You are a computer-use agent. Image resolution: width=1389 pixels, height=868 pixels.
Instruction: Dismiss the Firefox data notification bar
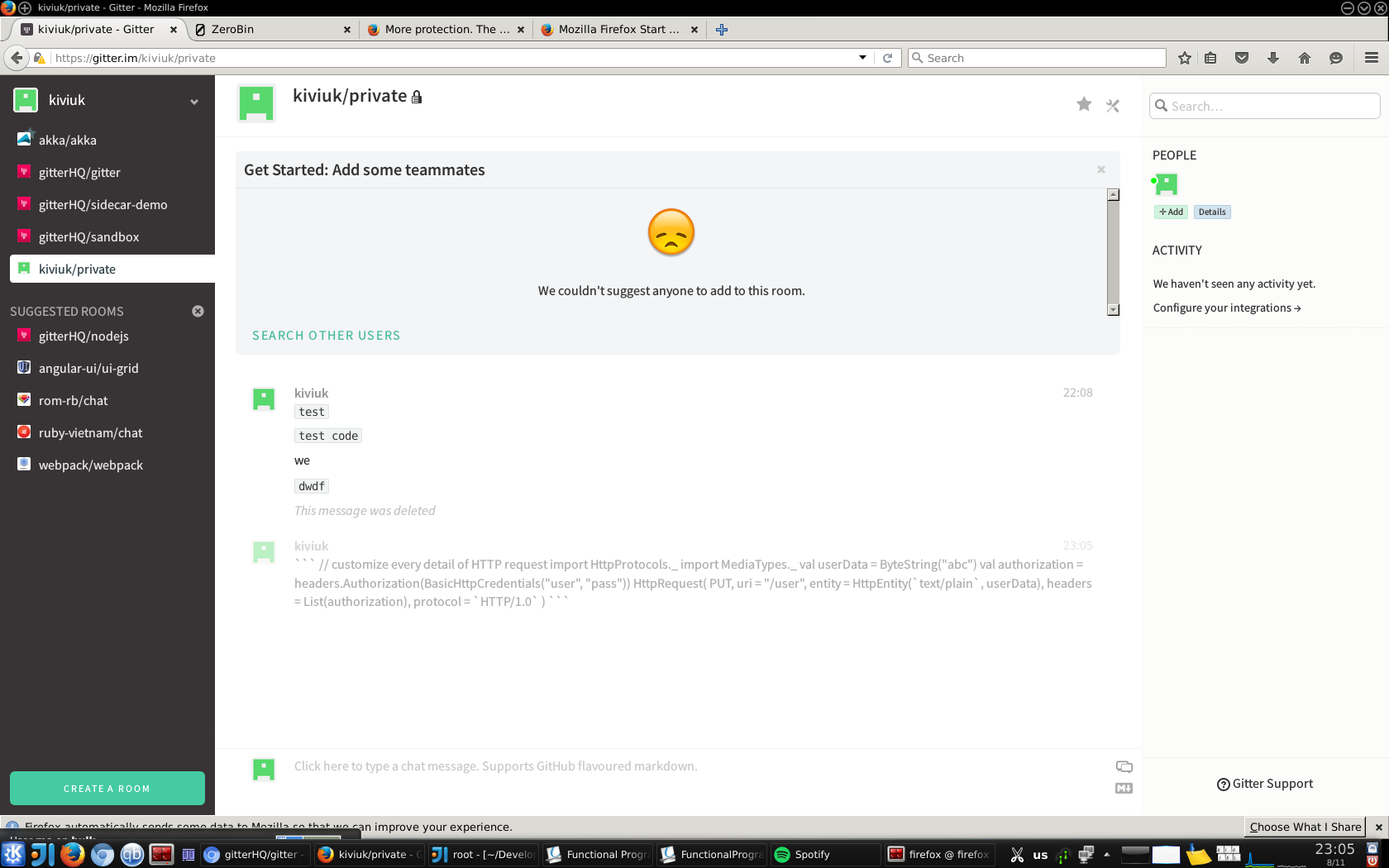pyautogui.click(x=1378, y=827)
